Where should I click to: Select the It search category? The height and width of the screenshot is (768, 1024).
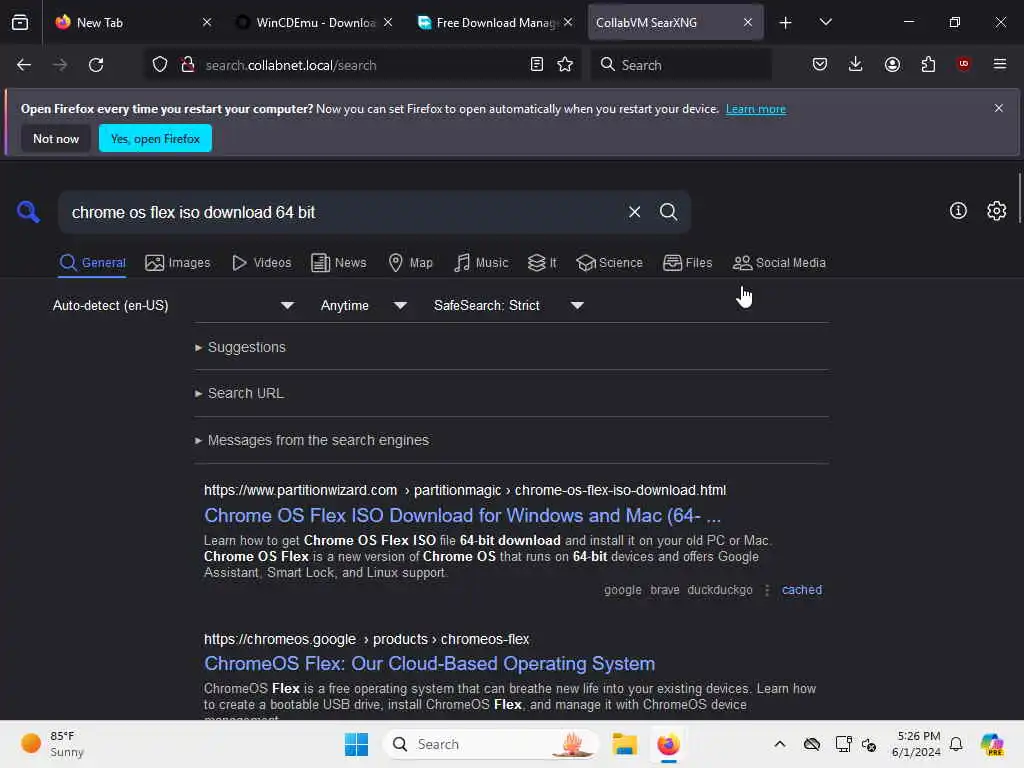click(x=542, y=263)
